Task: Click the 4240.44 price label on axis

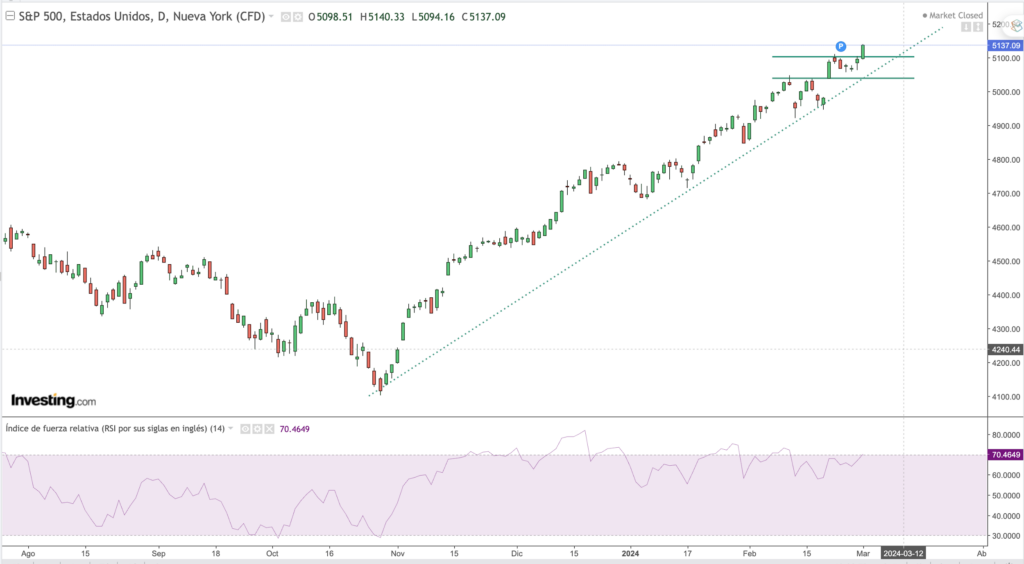Action: click(x=1003, y=350)
